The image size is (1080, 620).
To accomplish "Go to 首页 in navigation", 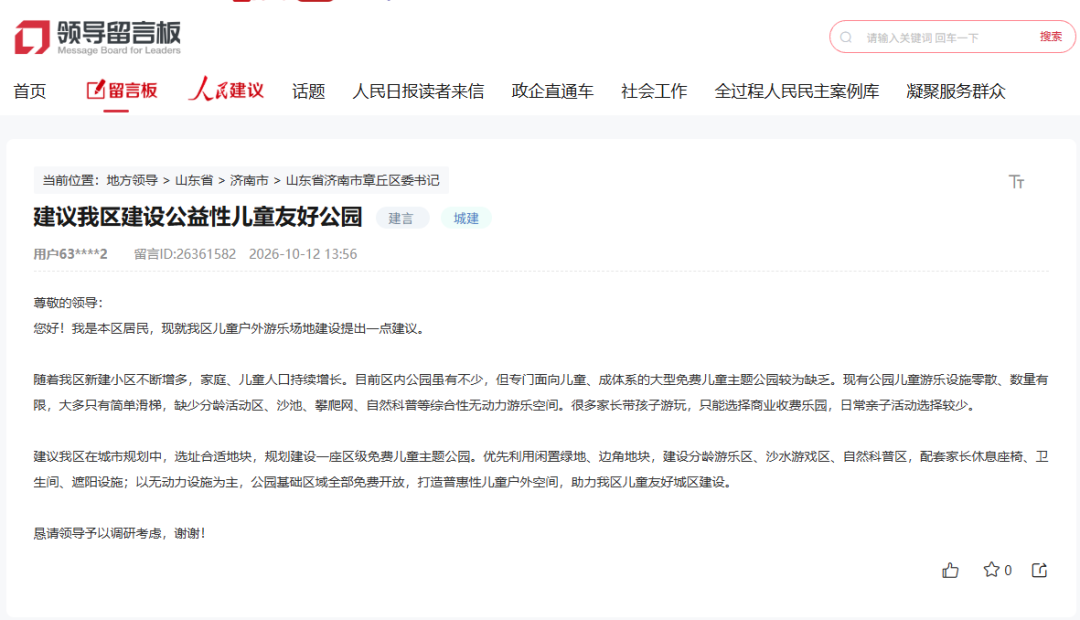I will [30, 91].
